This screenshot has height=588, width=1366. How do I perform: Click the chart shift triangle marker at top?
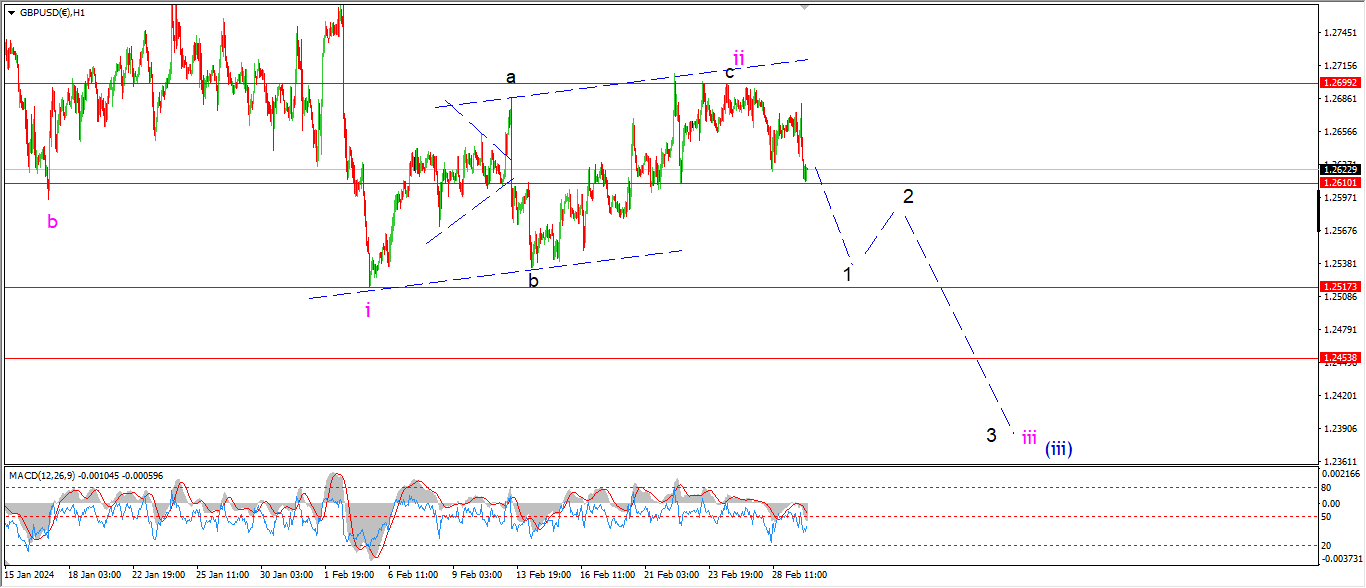[x=804, y=7]
